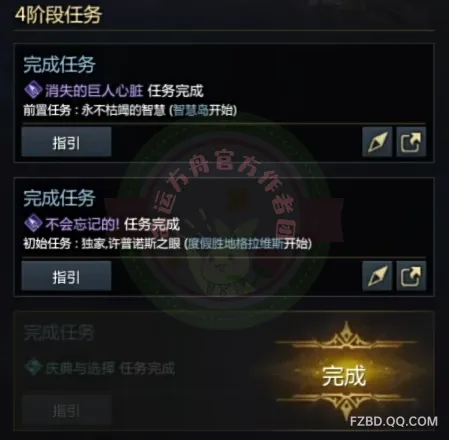Click the dimmed 指引 button in third card

[66, 410]
